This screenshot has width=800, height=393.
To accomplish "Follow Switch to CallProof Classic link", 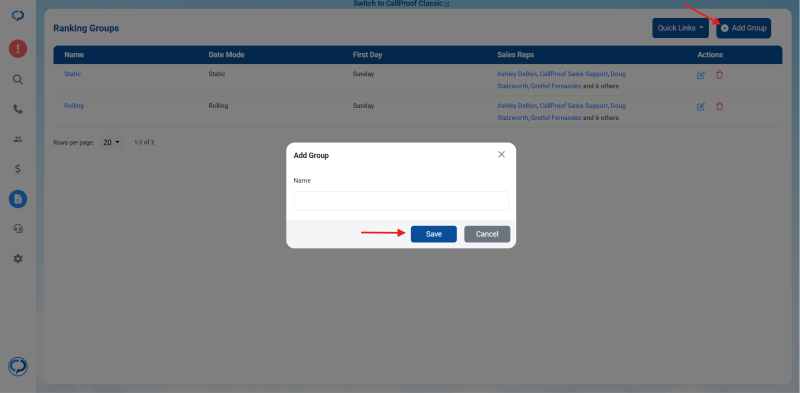I will [401, 4].
